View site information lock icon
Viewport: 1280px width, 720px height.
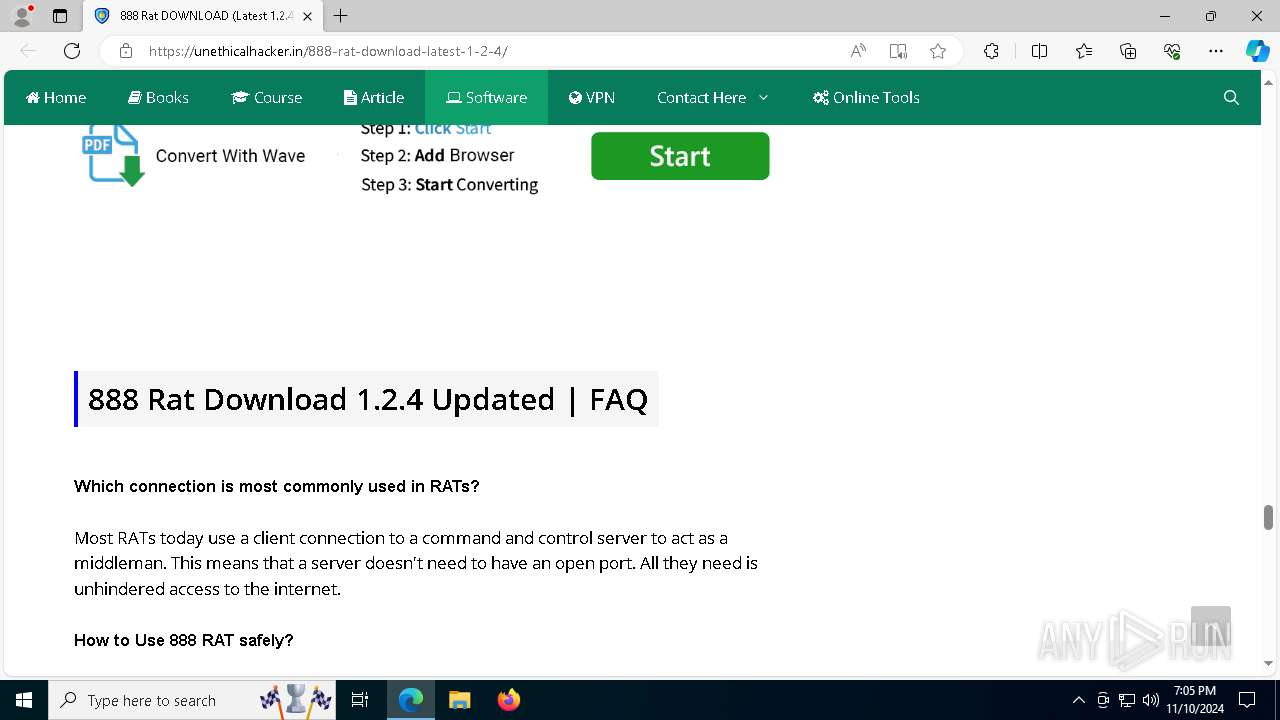[x=126, y=51]
